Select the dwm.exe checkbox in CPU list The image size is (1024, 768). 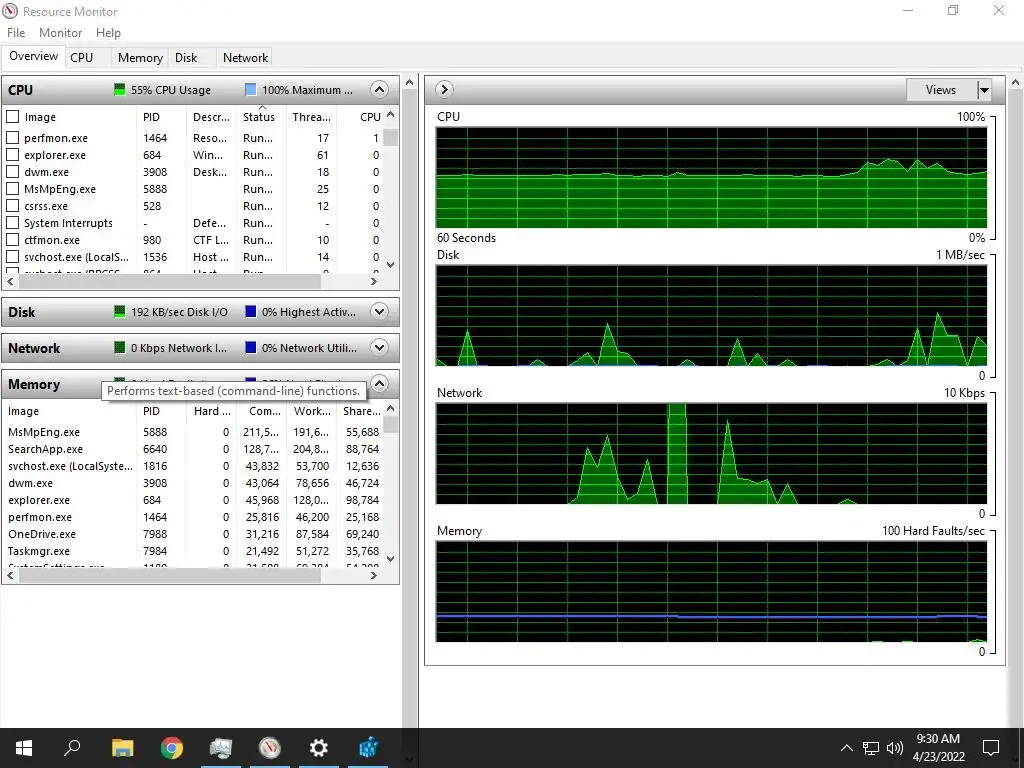click(x=12, y=172)
